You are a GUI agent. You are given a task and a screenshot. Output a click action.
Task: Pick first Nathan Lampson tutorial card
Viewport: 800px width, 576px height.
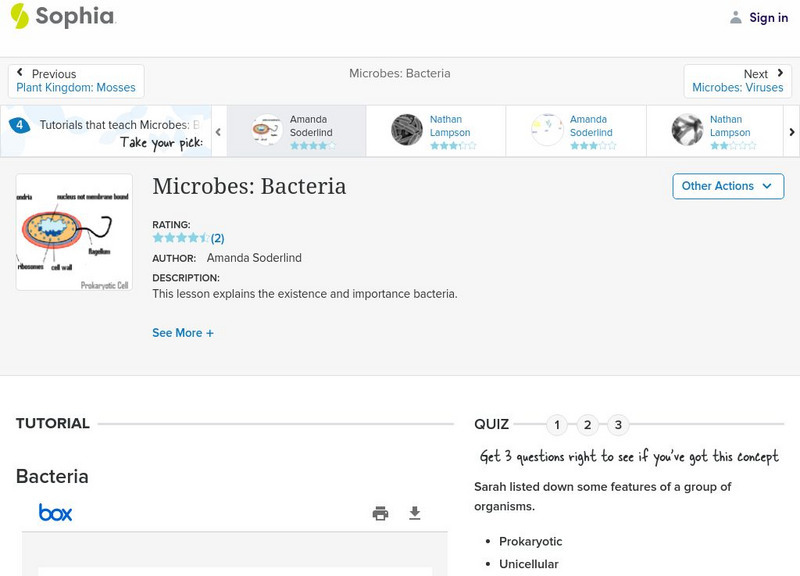click(x=436, y=131)
